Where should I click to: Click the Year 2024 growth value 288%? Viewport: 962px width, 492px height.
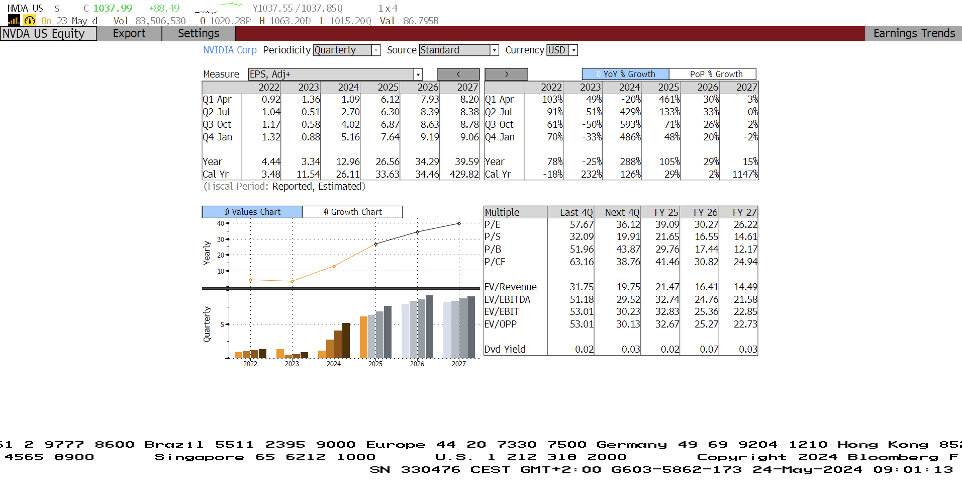630,162
